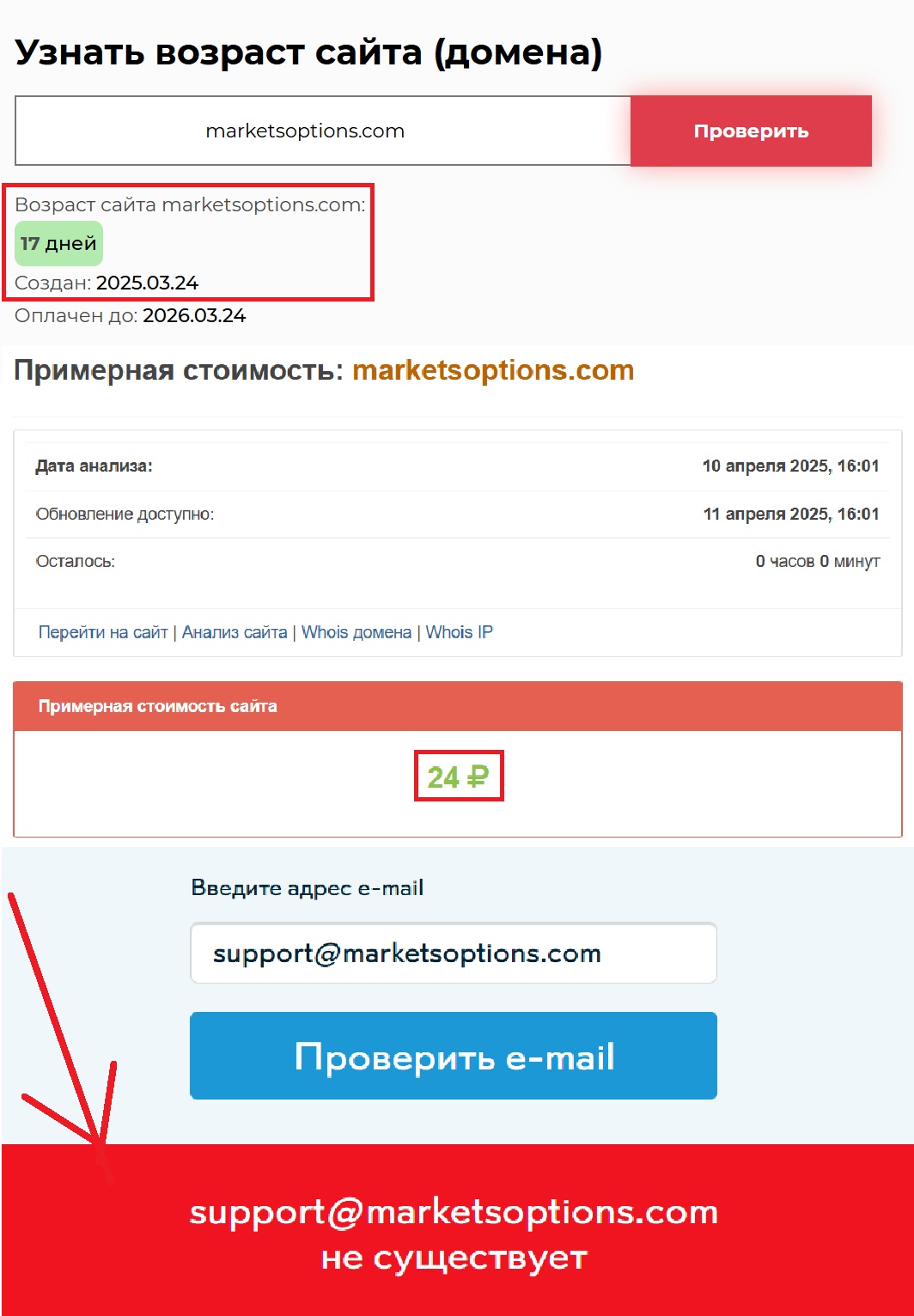This screenshot has width=914, height=1316.
Task: Click the Примерная стоимость сайта header bar
Action: [458, 706]
